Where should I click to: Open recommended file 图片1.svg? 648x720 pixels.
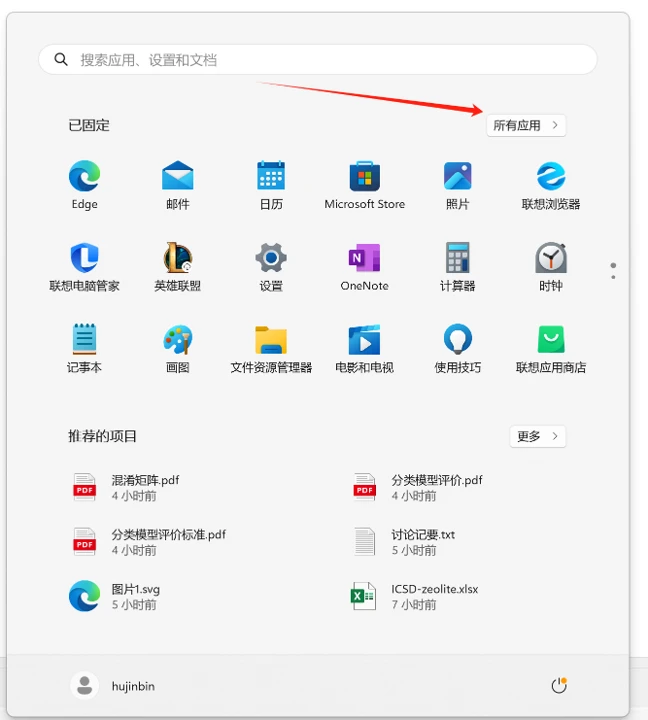[x=115, y=596]
